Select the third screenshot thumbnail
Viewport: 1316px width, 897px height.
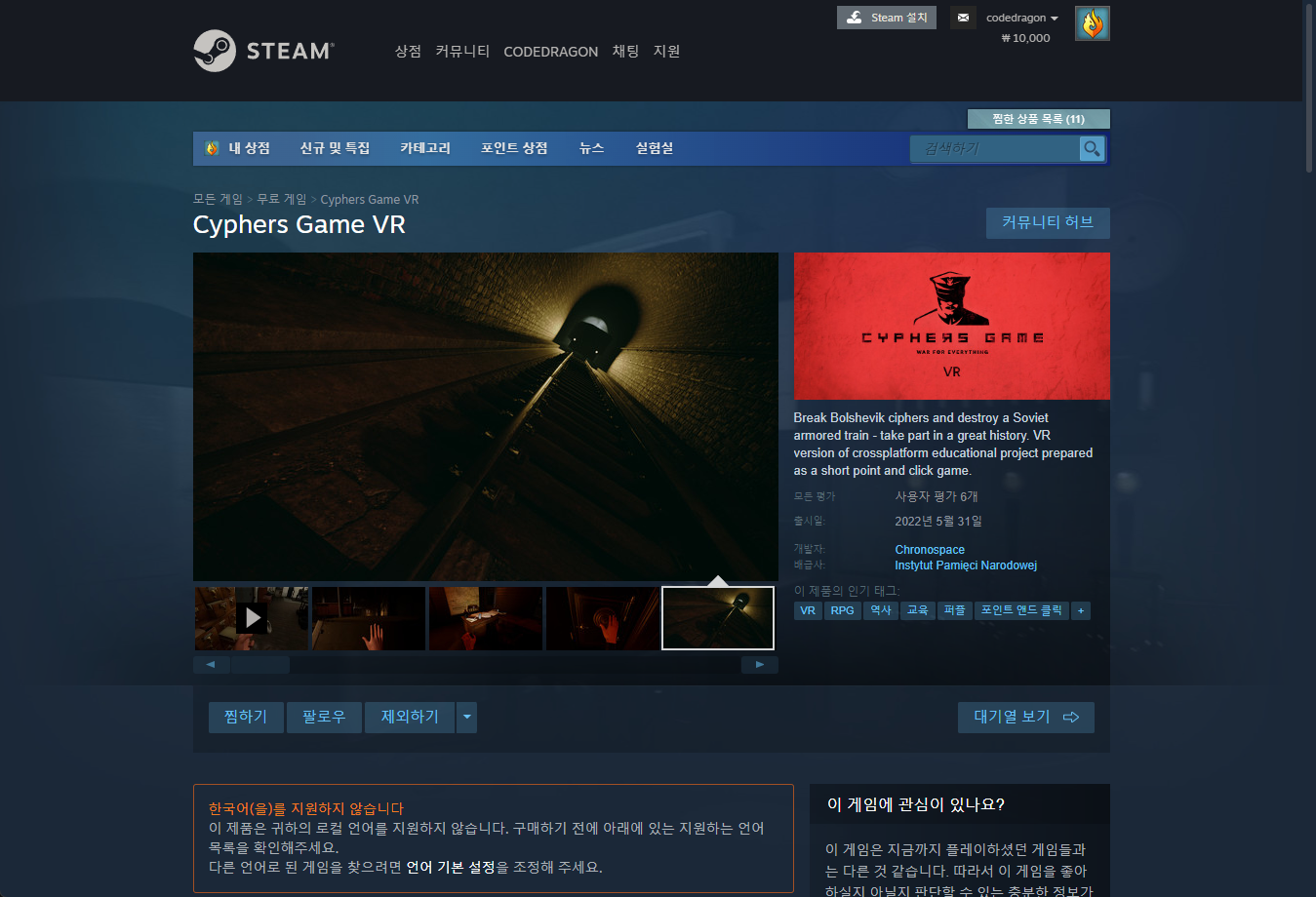pos(486,618)
